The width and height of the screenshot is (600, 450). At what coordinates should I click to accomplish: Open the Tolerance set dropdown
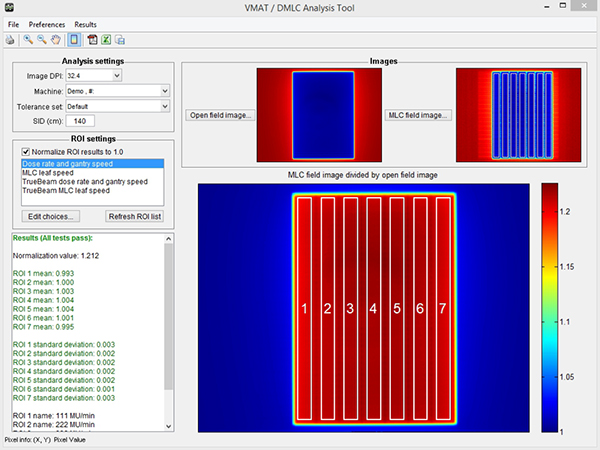(x=162, y=106)
